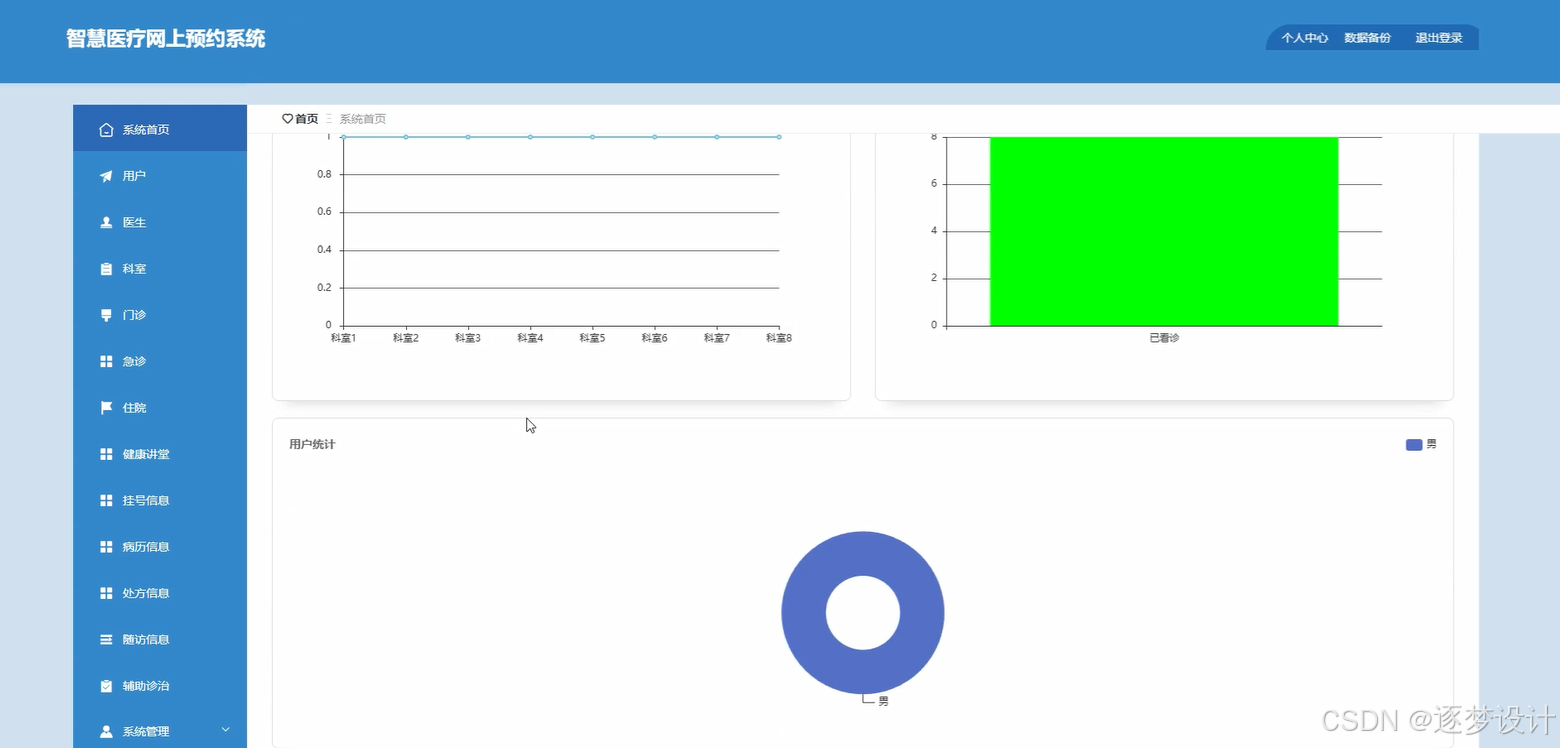1560x748 pixels.
Task: Click the 男 label below donut
Action: [883, 702]
